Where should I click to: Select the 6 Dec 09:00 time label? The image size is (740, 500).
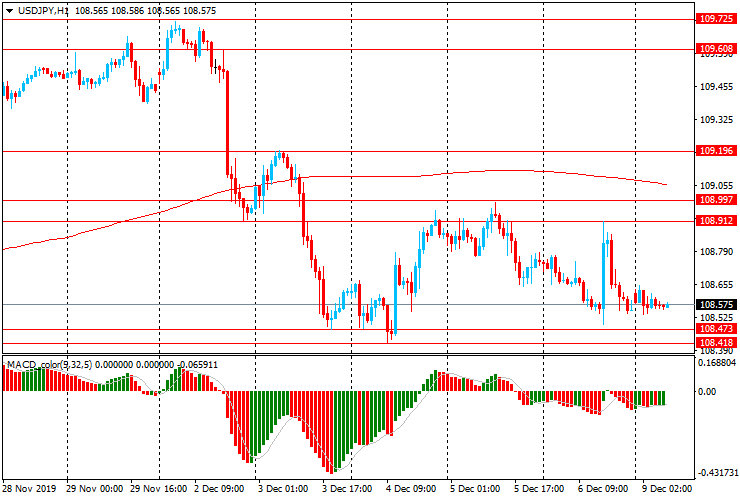tap(603, 488)
